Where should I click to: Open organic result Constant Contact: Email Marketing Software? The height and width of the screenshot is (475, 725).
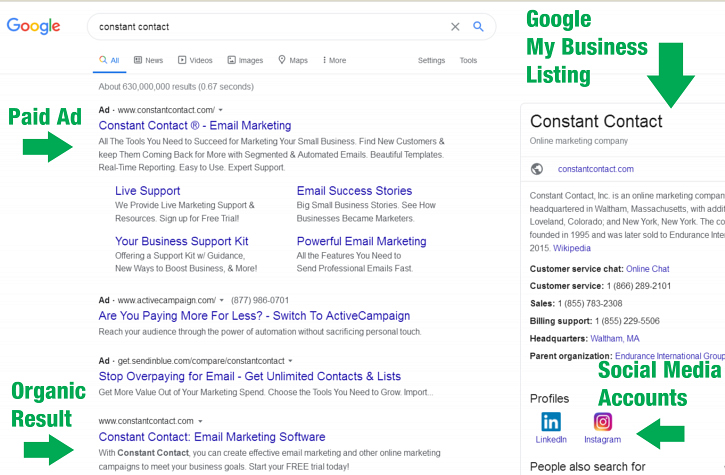coord(212,437)
